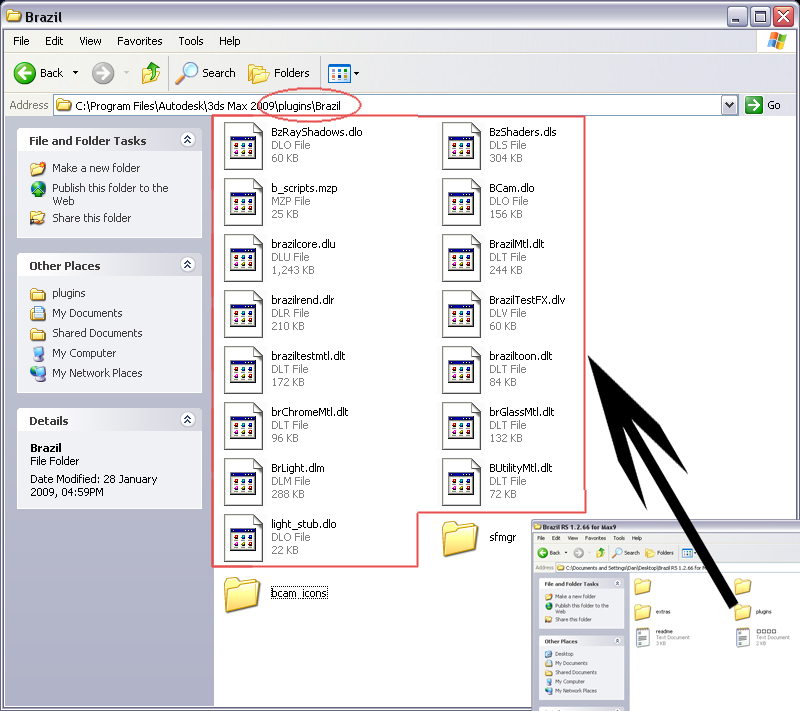Select the light_stub.dlo file icon
800x711 pixels.
pos(243,539)
